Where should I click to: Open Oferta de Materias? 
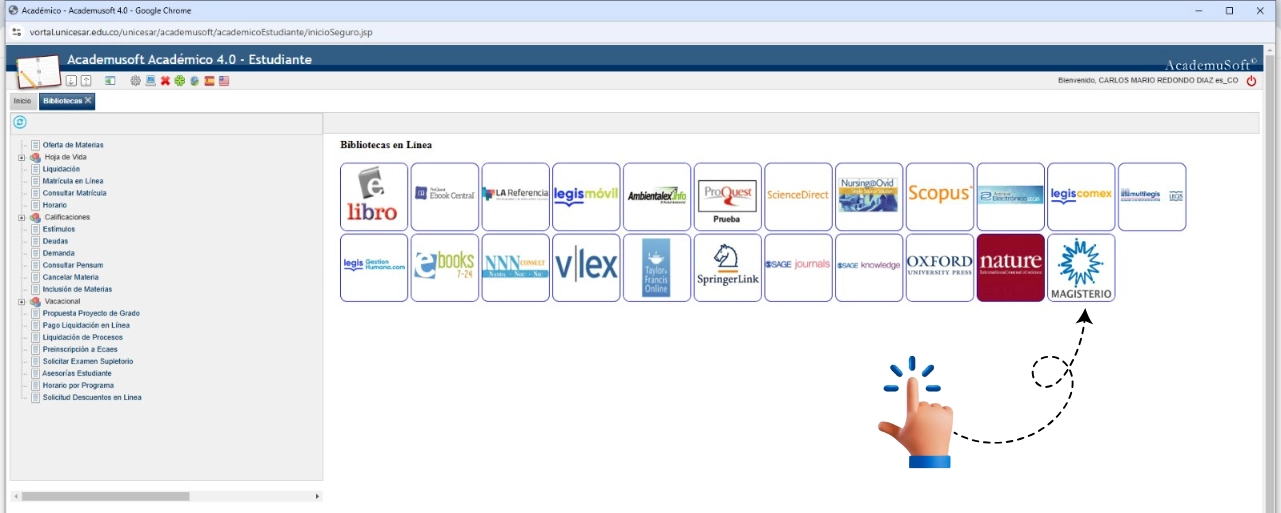pyautogui.click(x=73, y=145)
